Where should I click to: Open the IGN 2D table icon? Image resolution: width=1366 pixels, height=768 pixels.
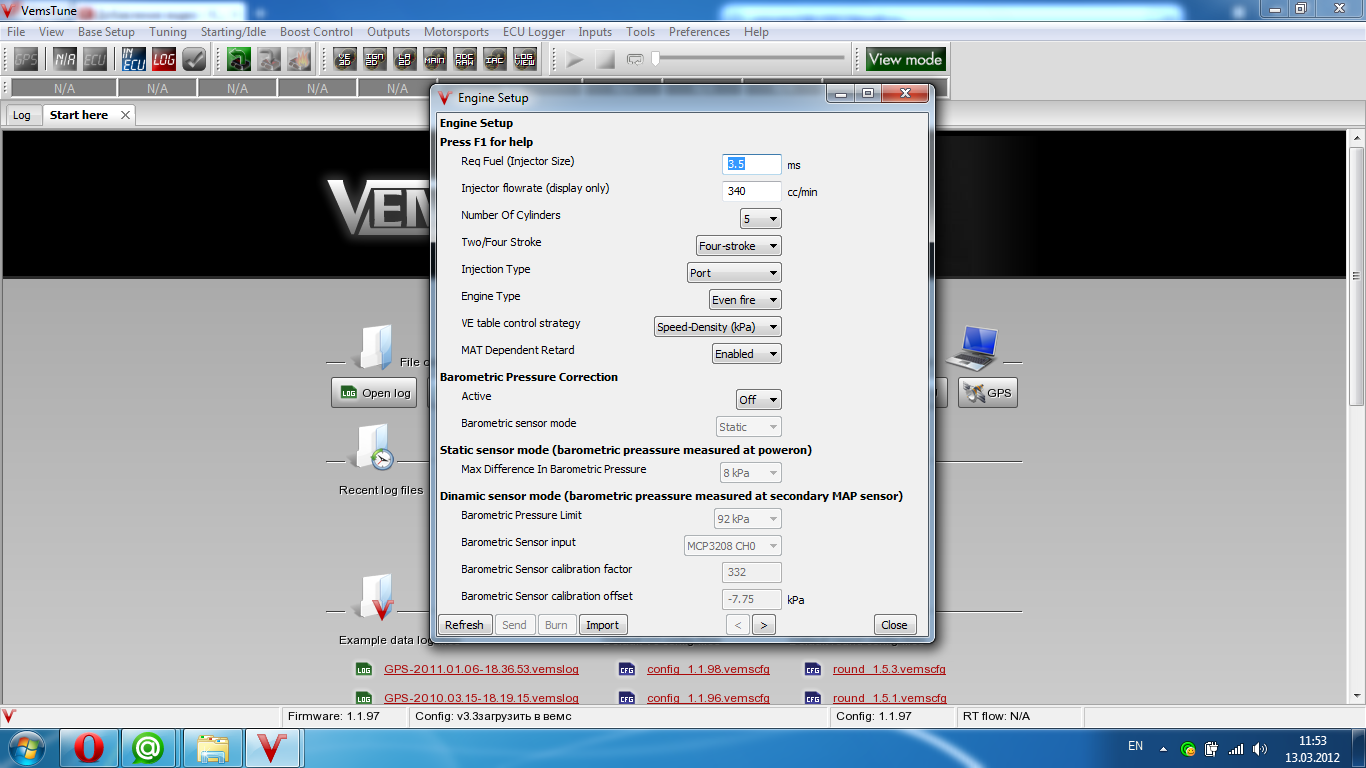click(375, 60)
